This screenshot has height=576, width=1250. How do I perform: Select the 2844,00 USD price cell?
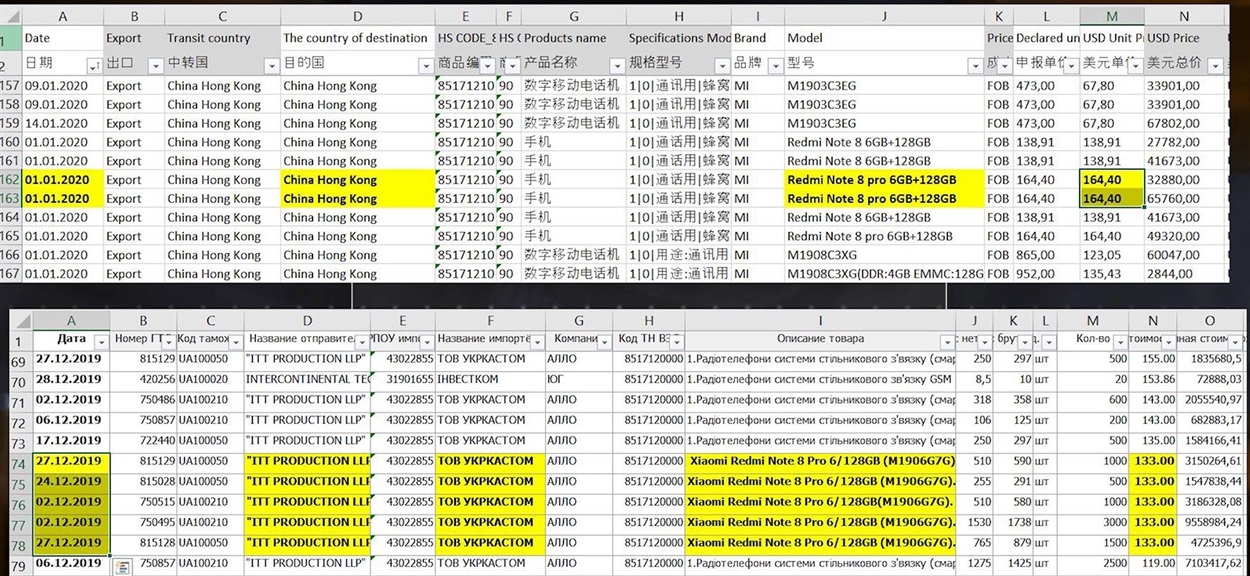1185,273
